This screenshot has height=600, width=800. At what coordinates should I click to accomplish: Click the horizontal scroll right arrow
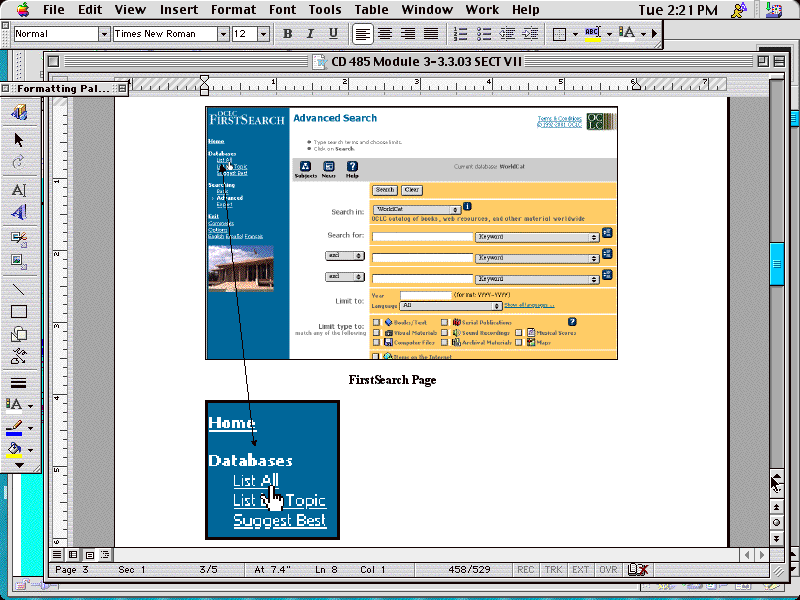click(x=762, y=555)
